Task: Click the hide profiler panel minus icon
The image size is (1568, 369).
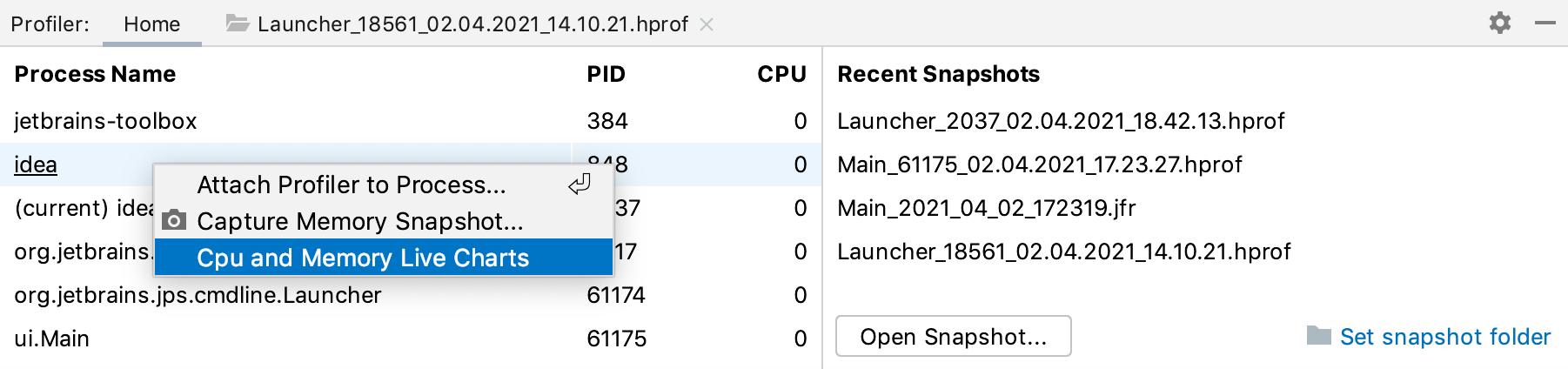Action: [1545, 23]
